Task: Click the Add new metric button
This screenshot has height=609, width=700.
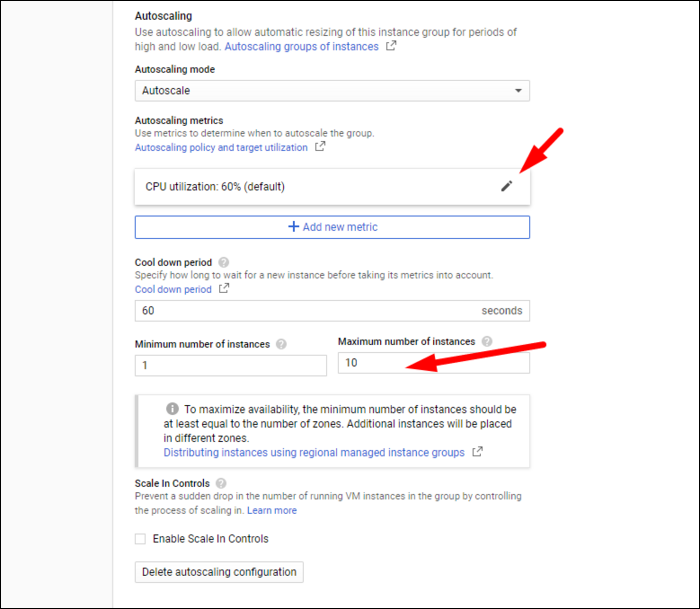Action: (x=332, y=227)
